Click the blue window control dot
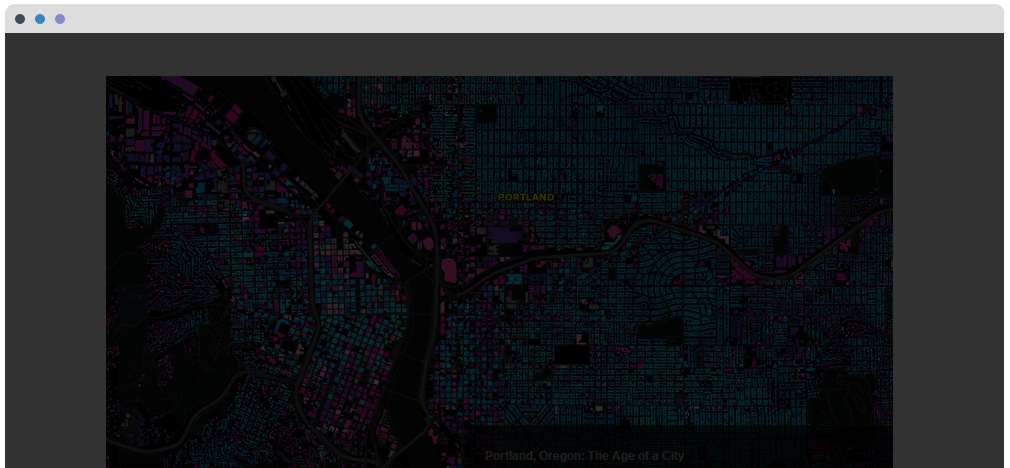Viewport: 1010px width, 468px height. (x=40, y=19)
